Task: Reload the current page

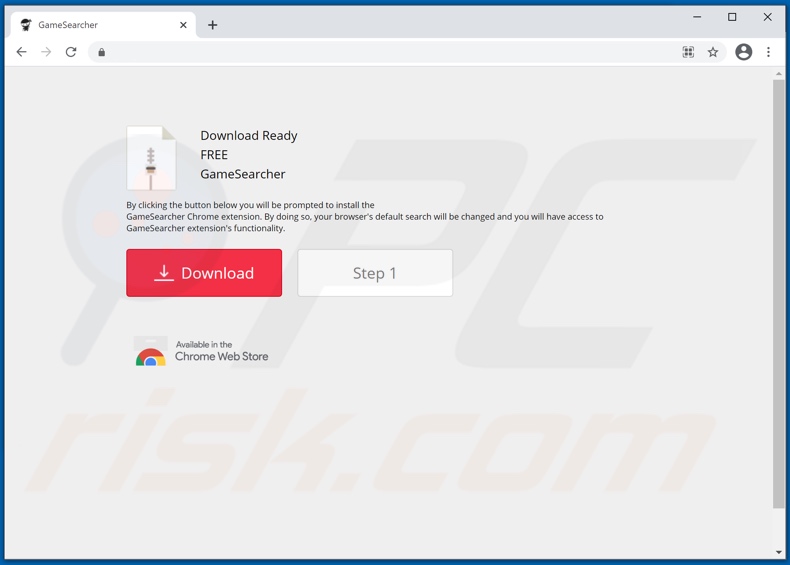Action: 71,52
